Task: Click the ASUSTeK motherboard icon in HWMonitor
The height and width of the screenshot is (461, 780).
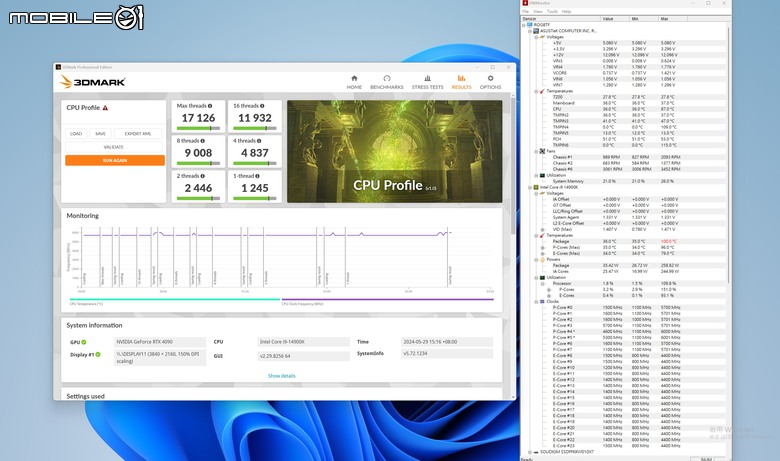Action: (536, 31)
